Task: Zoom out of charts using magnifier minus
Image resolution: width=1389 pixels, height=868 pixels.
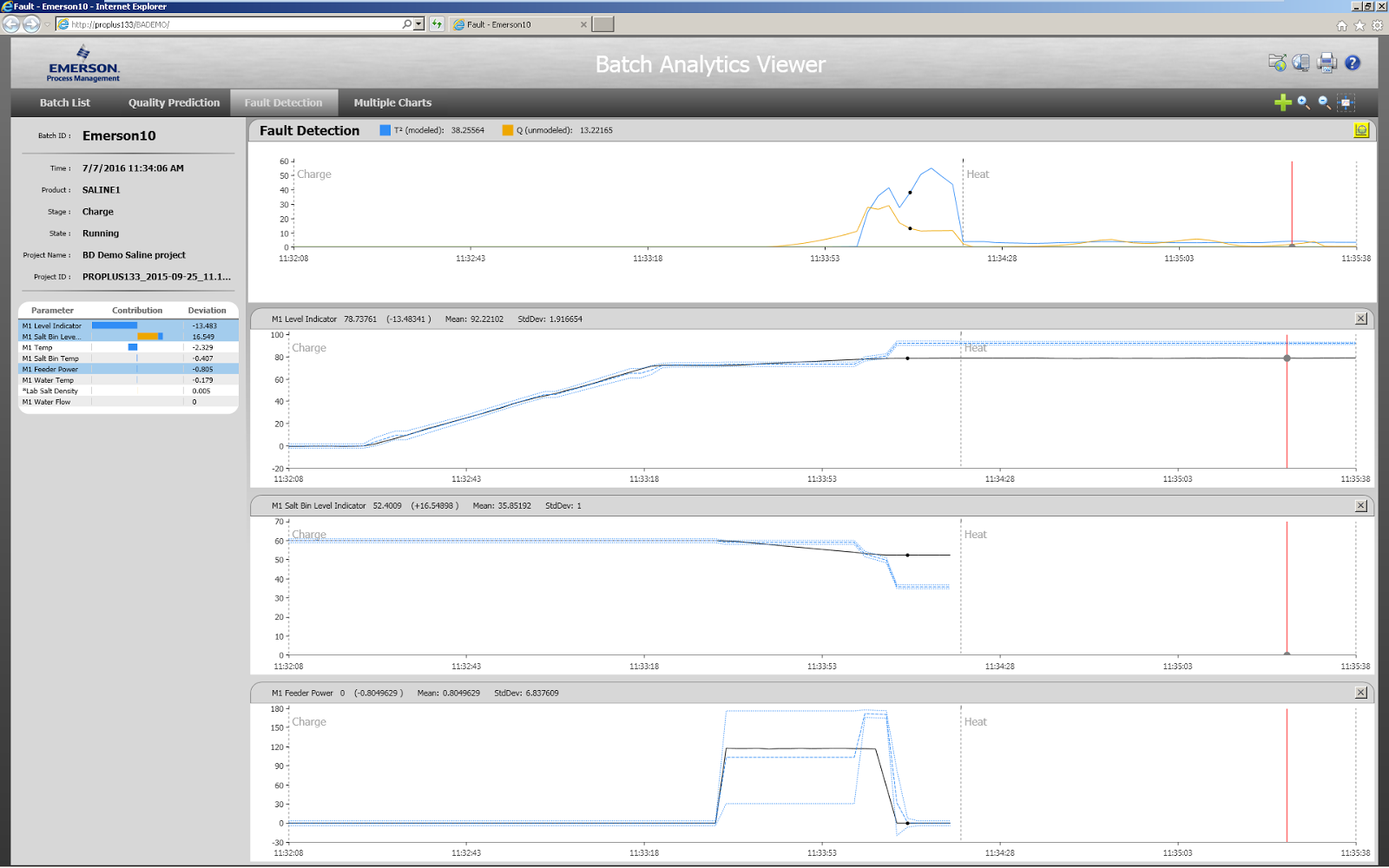Action: point(1324,102)
